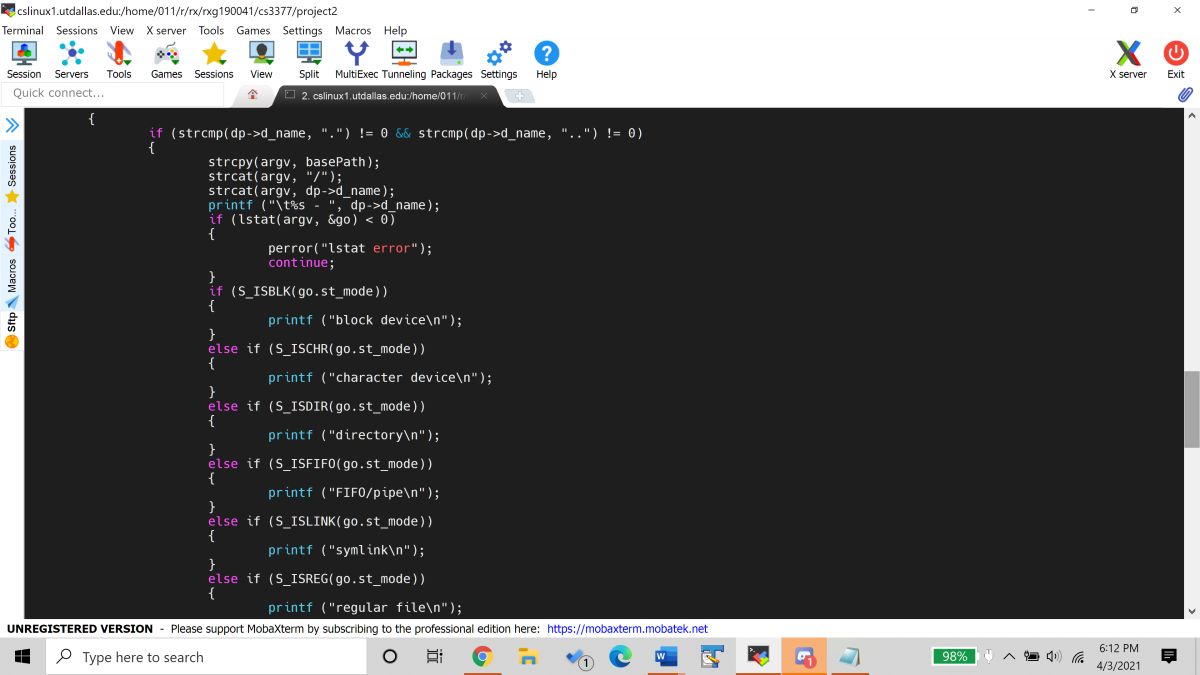Open the X server menu
Image resolution: width=1200 pixels, height=675 pixels.
tap(166, 30)
